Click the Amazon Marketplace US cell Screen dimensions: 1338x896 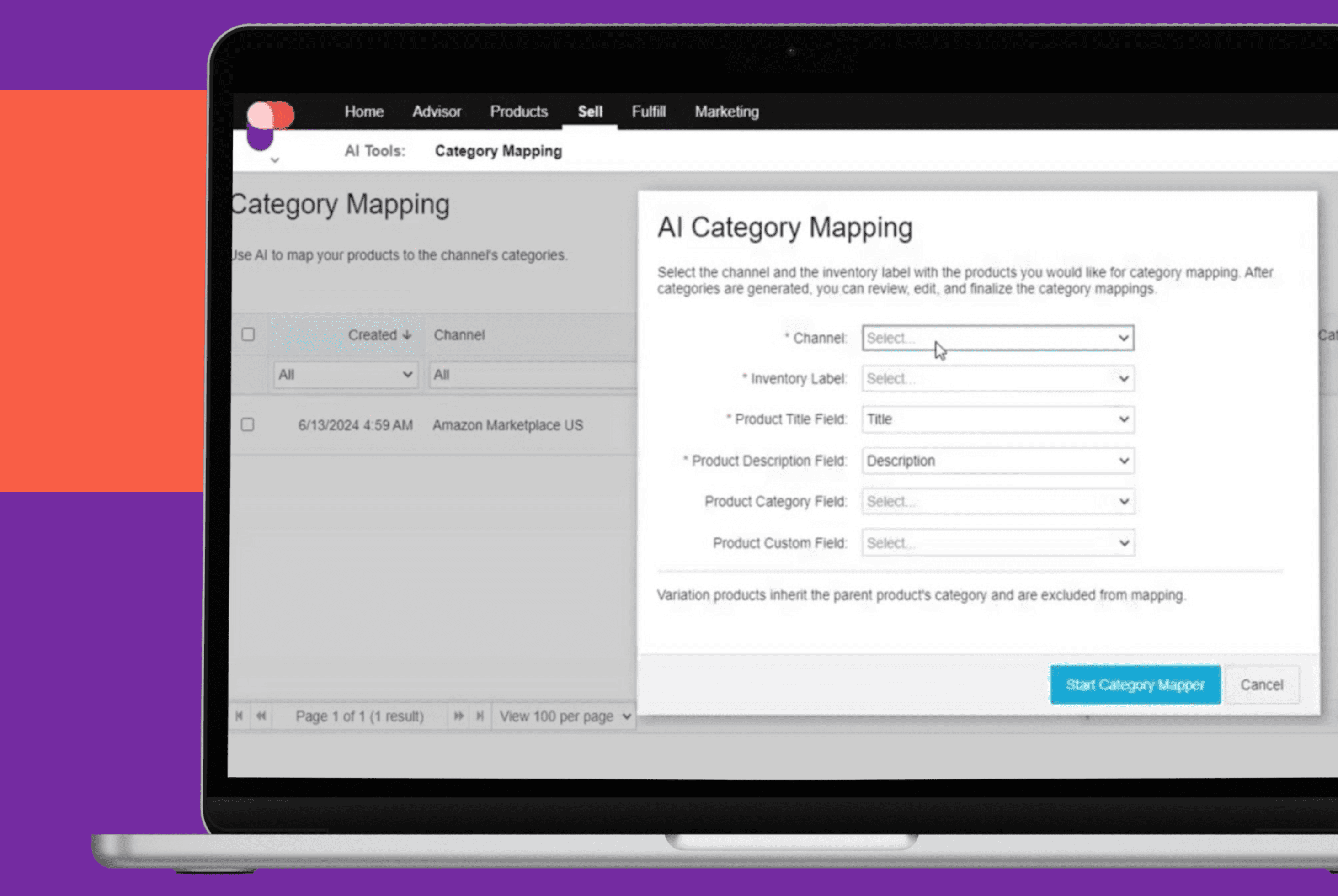click(507, 425)
